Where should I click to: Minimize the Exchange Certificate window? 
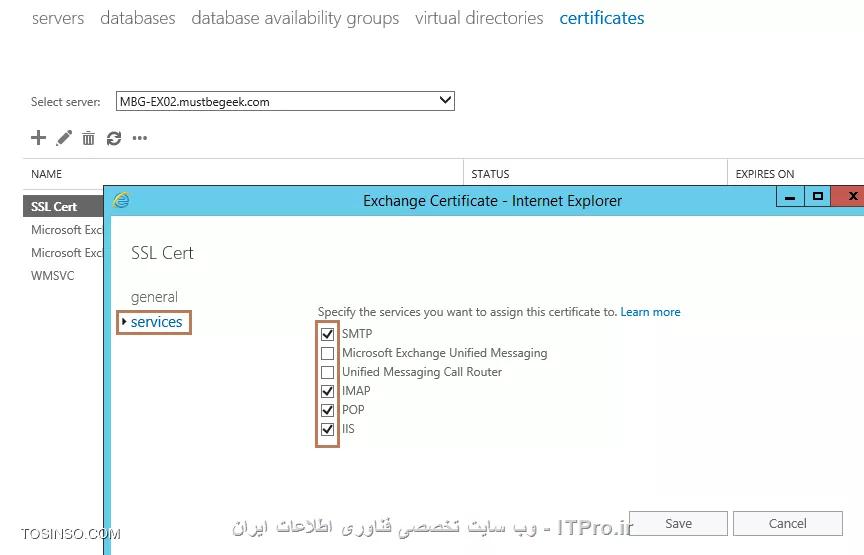[x=790, y=196]
